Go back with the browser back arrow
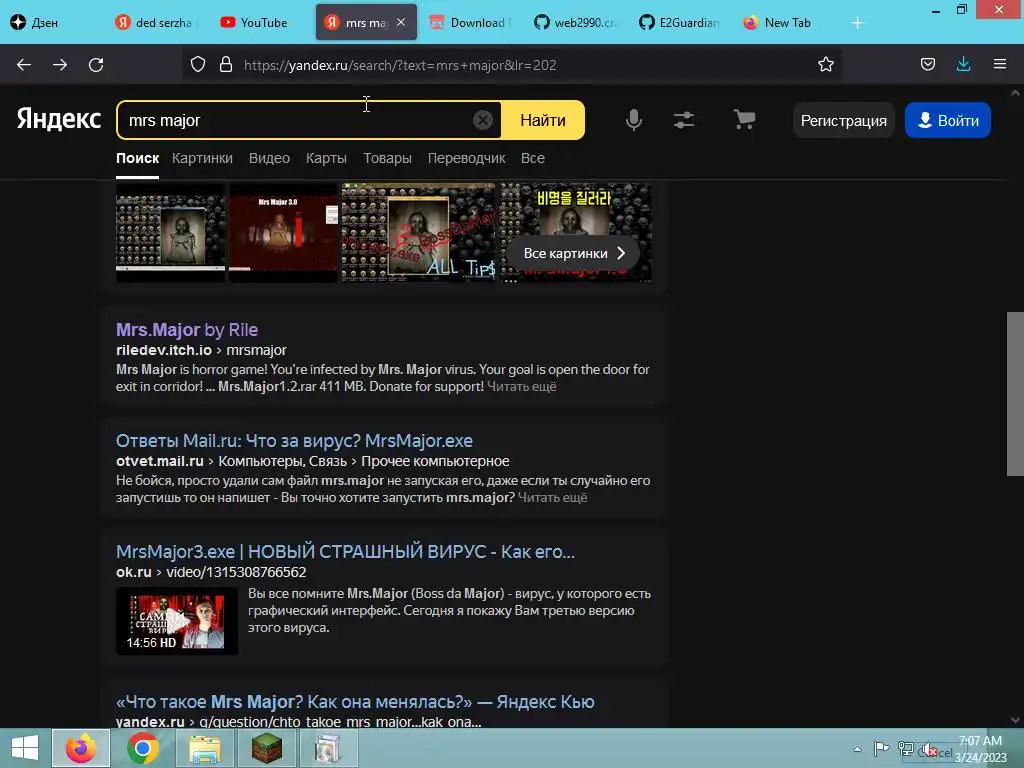 (x=24, y=65)
